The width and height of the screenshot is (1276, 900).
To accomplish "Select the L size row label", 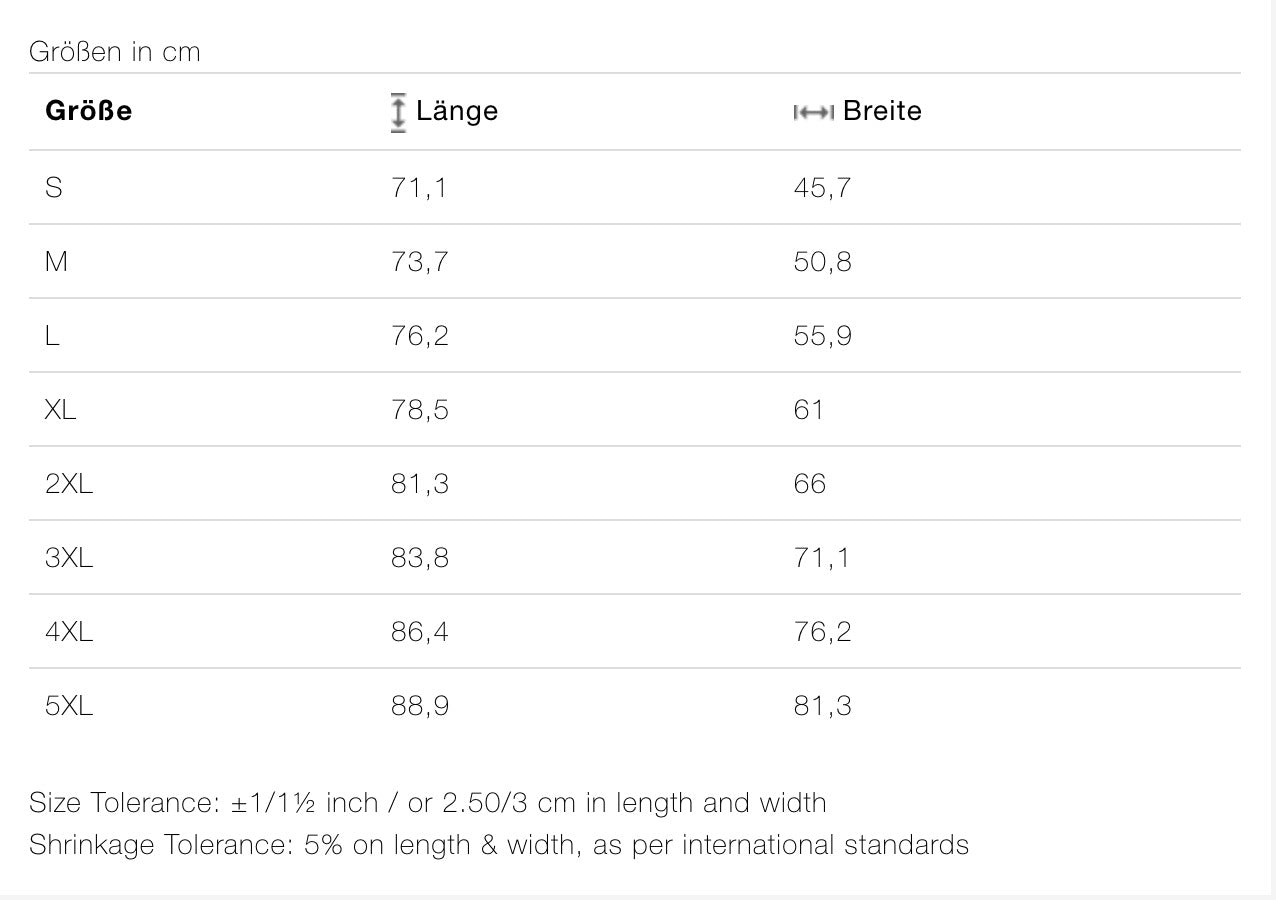I will point(52,335).
